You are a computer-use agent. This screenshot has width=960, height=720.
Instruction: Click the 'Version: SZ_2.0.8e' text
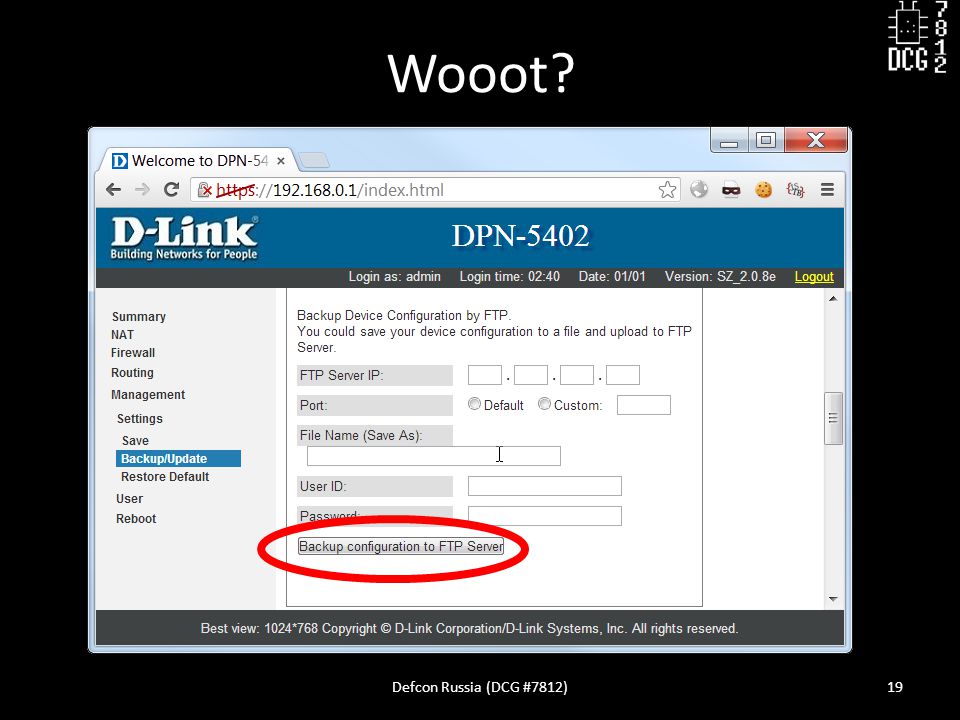pos(720,277)
